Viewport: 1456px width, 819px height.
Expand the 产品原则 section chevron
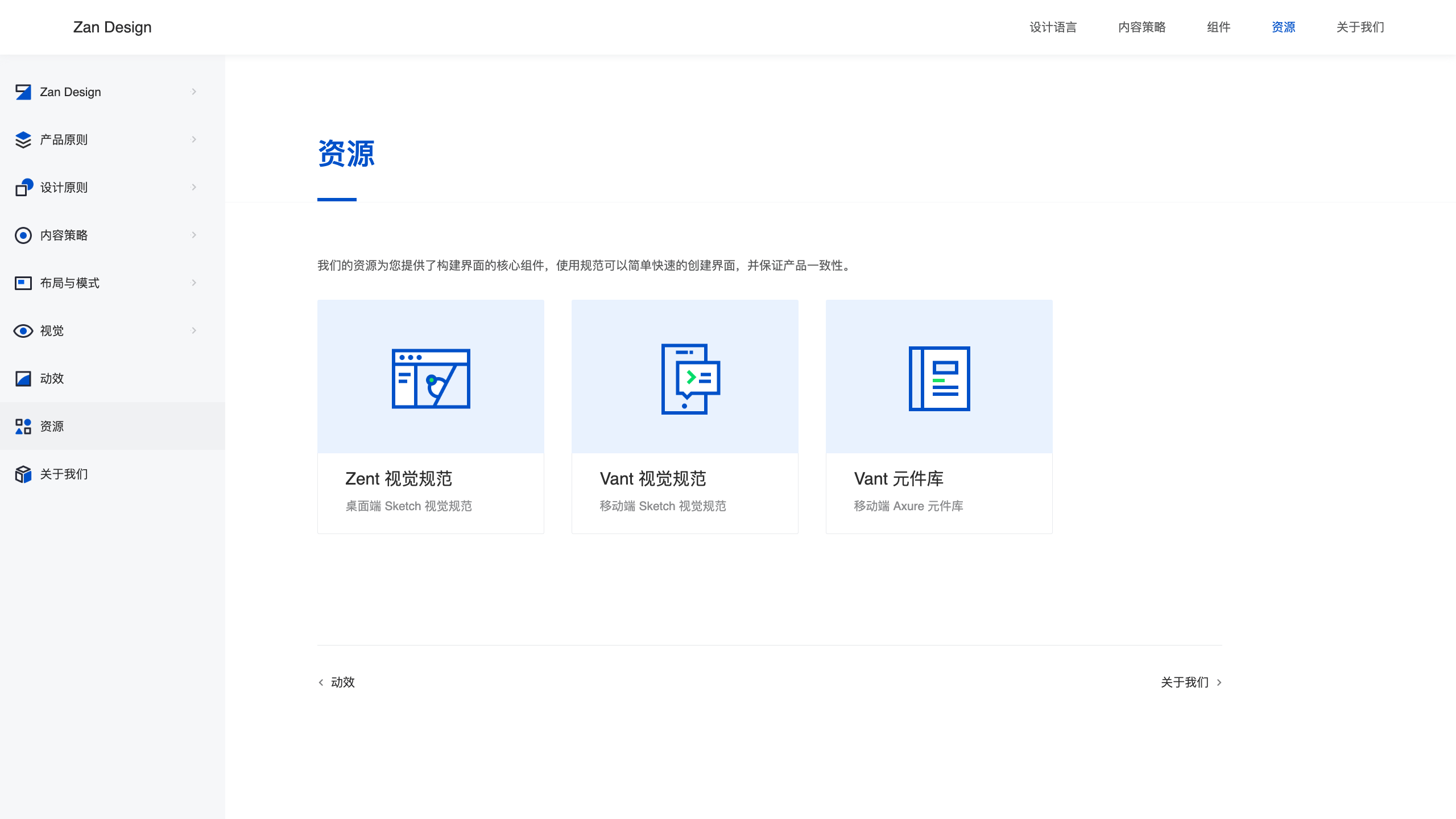[194, 139]
